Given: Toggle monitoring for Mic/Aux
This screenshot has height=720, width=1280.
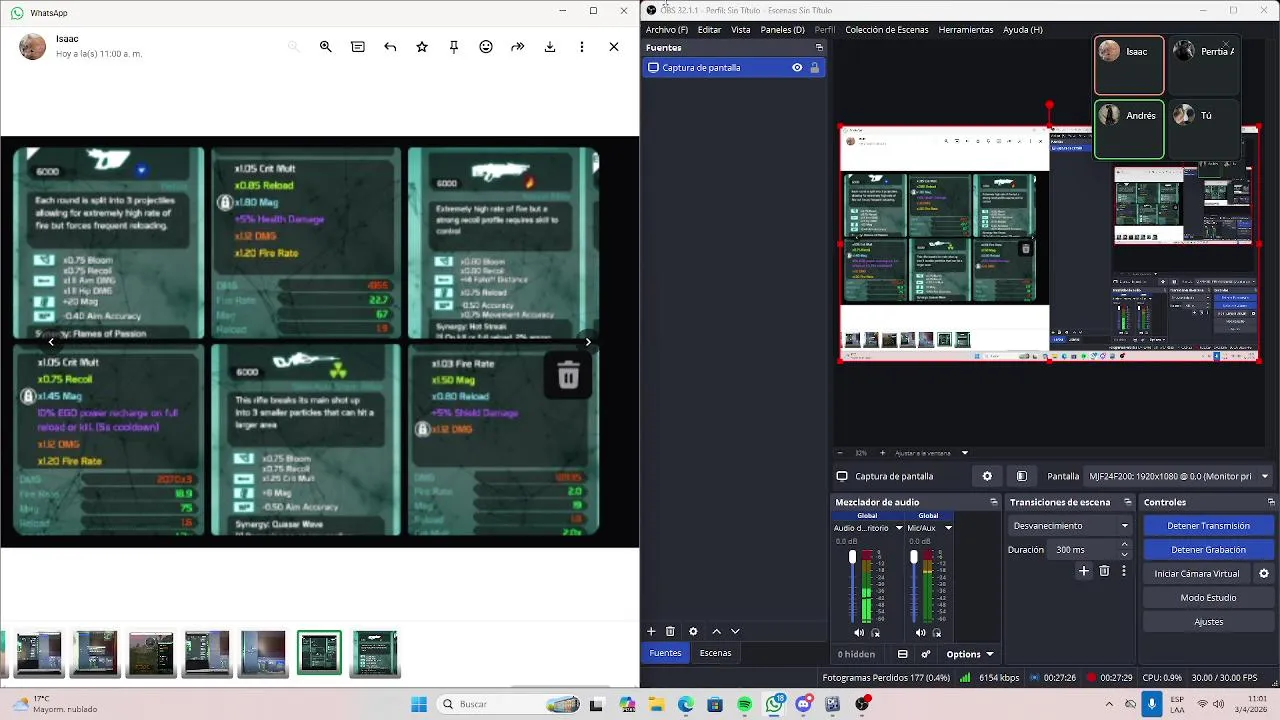Looking at the screenshot, I should tap(937, 633).
